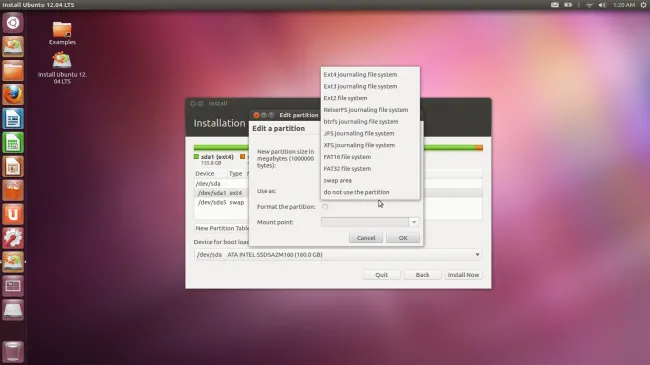This screenshot has width=650, height=365.
Task: Open the Dash home launcher icon
Action: (13, 23)
